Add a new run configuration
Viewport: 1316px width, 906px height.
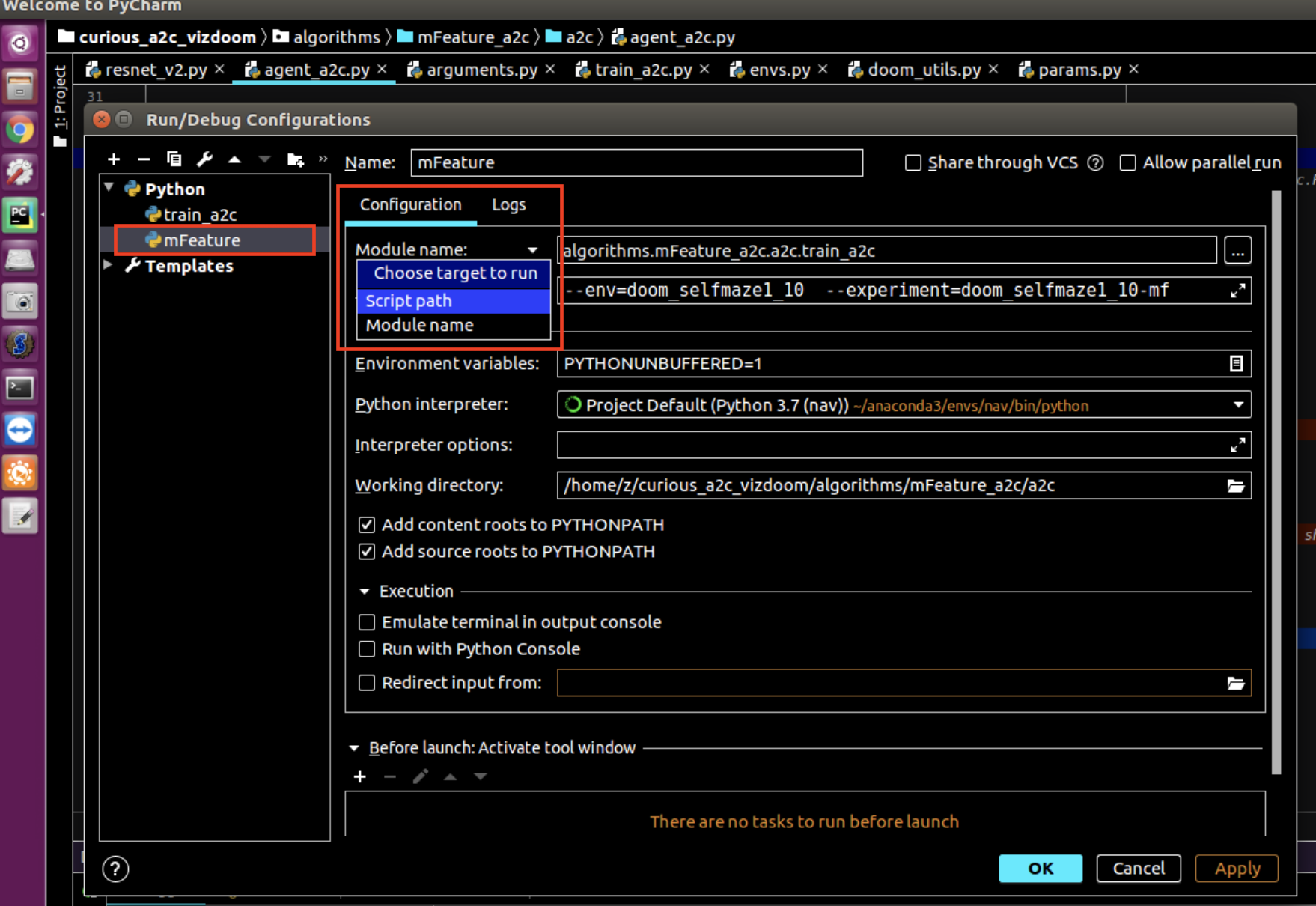pyautogui.click(x=114, y=159)
